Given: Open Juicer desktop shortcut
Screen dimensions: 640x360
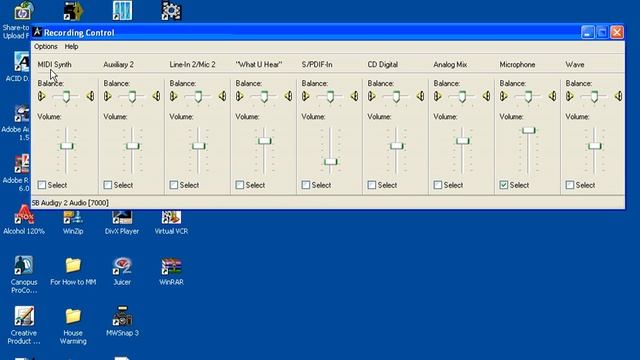Looking at the screenshot, I should [122, 271].
